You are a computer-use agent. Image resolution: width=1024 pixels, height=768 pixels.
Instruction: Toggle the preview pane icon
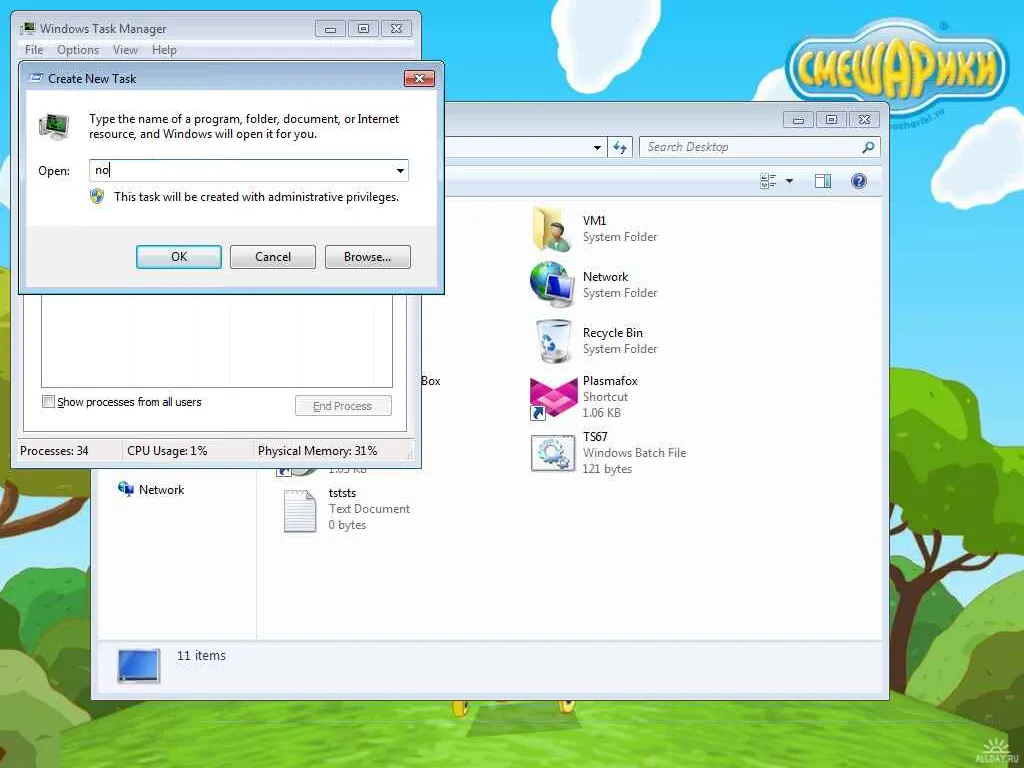click(823, 181)
